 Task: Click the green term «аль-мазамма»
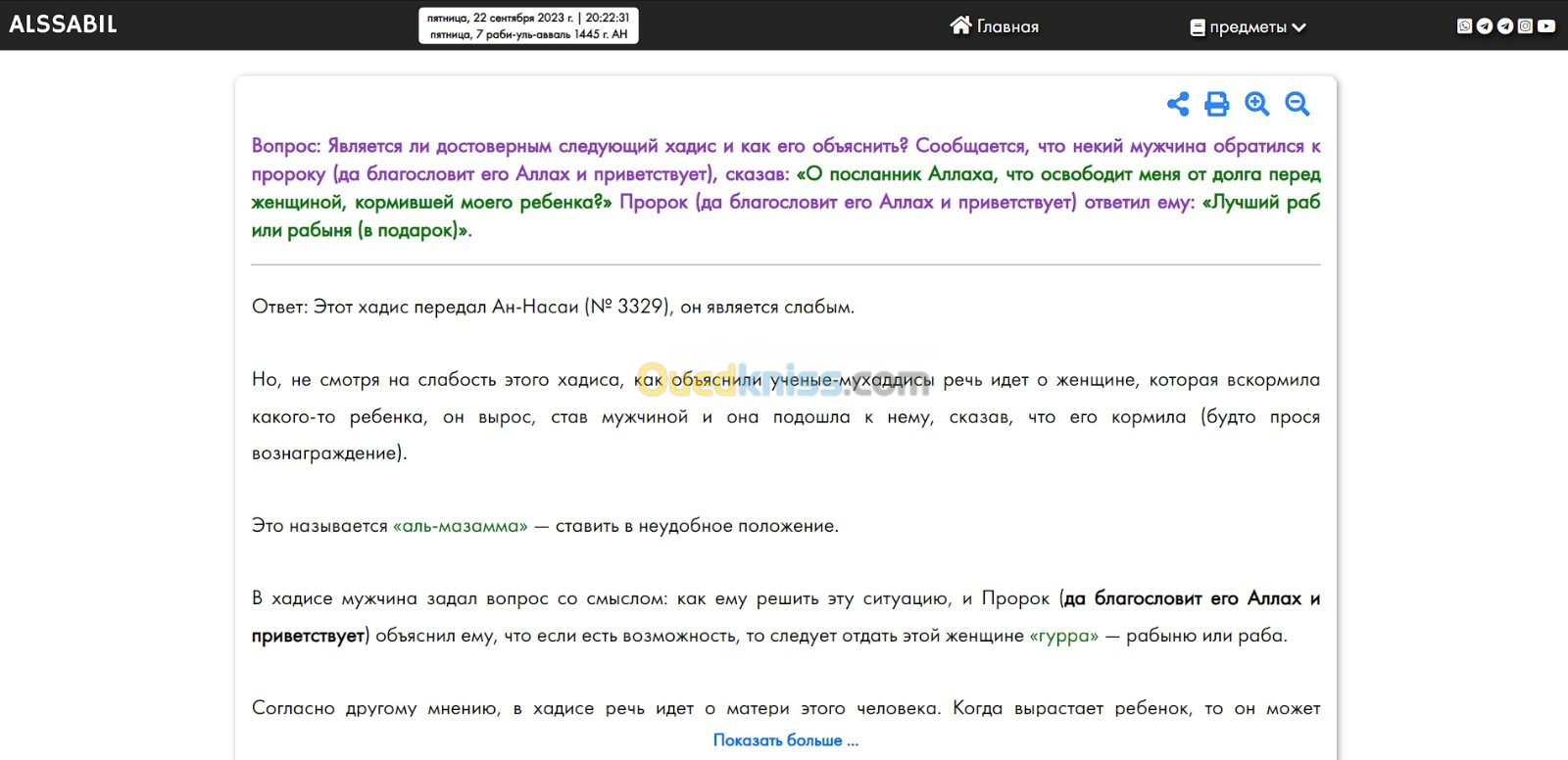(461, 526)
